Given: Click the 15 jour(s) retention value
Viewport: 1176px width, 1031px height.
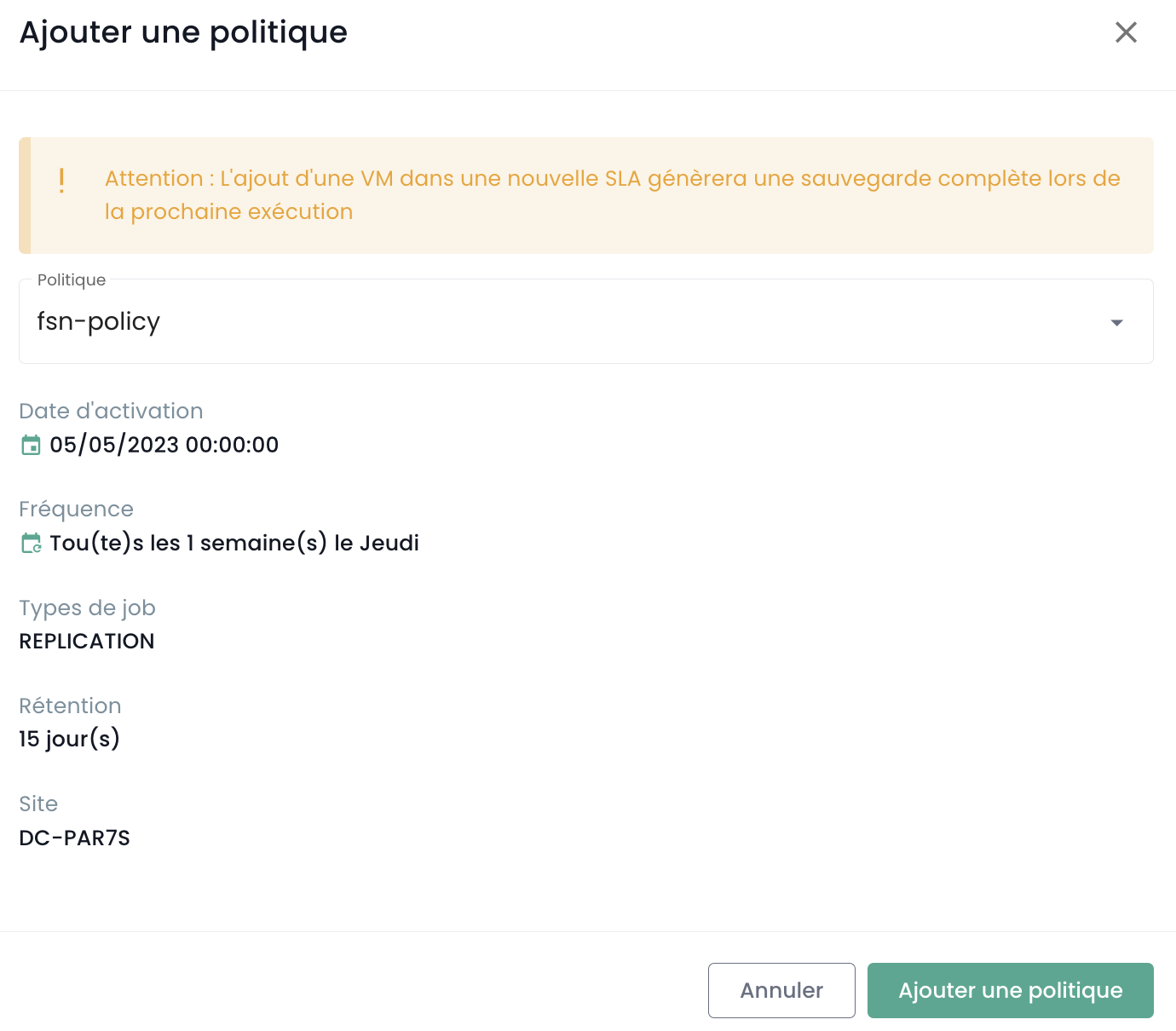Looking at the screenshot, I should [x=69, y=739].
